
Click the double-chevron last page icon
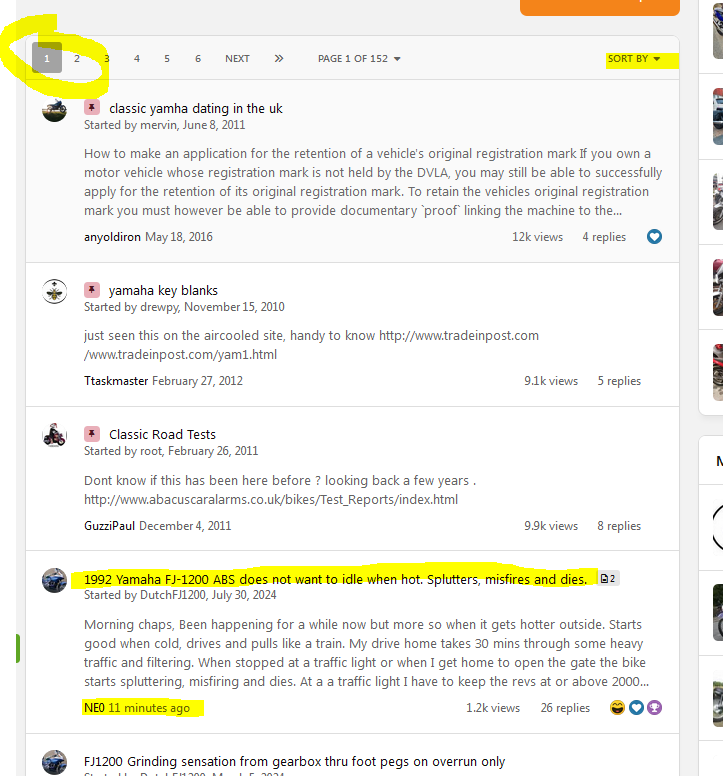tap(279, 58)
